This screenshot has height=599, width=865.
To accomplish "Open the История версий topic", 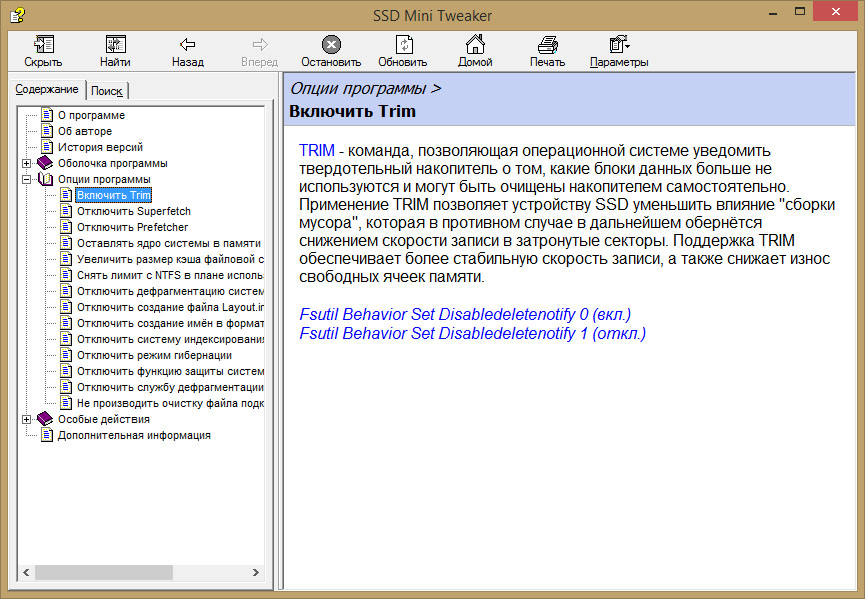I will [100, 147].
